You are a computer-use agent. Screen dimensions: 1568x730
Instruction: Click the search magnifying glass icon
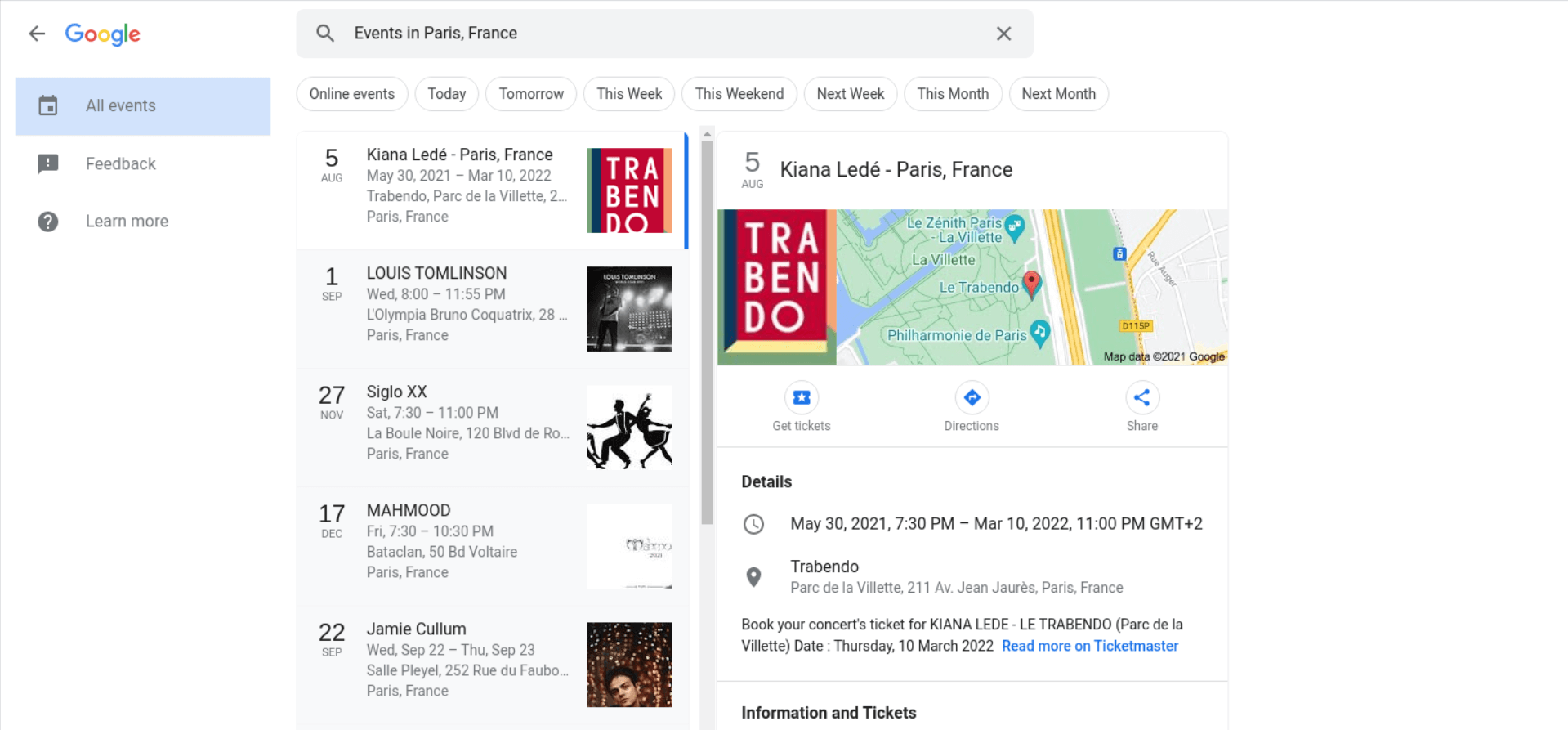(324, 33)
